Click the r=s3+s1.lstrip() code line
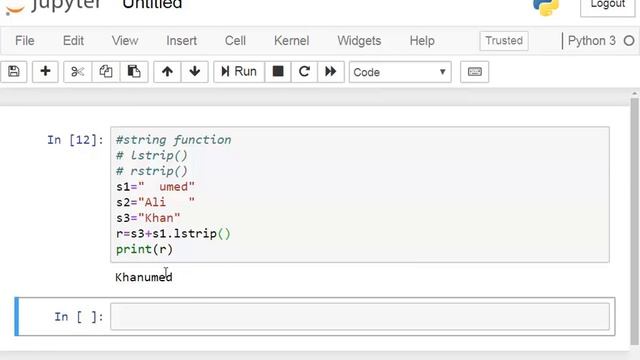Viewport: 640px width, 360px height. (173, 233)
